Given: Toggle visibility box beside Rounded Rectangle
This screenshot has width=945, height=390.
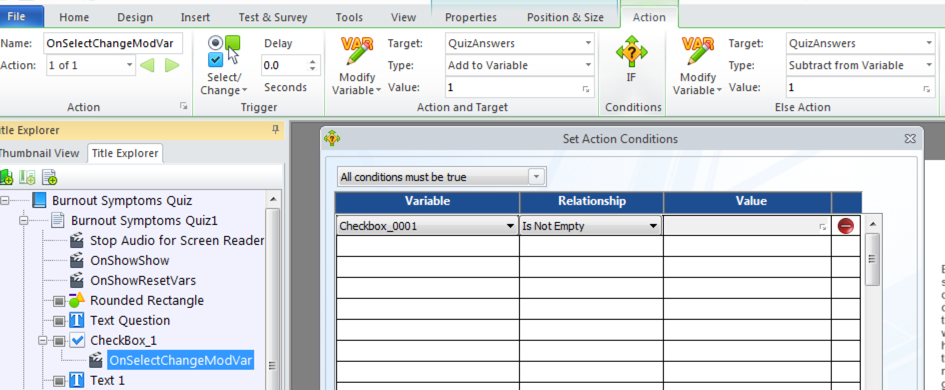Looking at the screenshot, I should click(58, 301).
